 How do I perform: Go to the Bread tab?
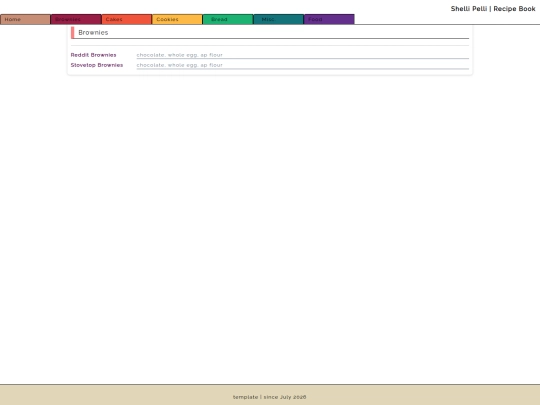pyautogui.click(x=228, y=19)
